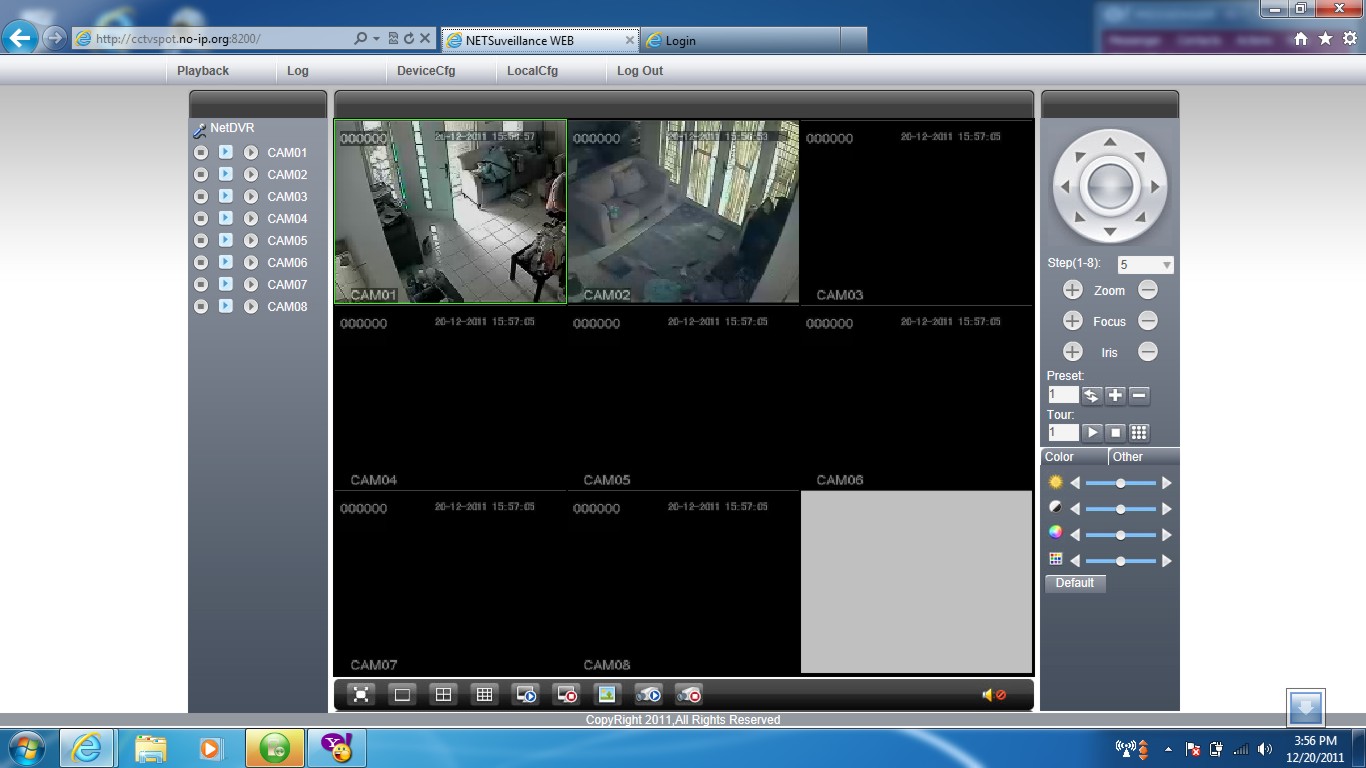The height and width of the screenshot is (768, 1366).
Task: Choose the four-channel split layout
Action: click(443, 694)
